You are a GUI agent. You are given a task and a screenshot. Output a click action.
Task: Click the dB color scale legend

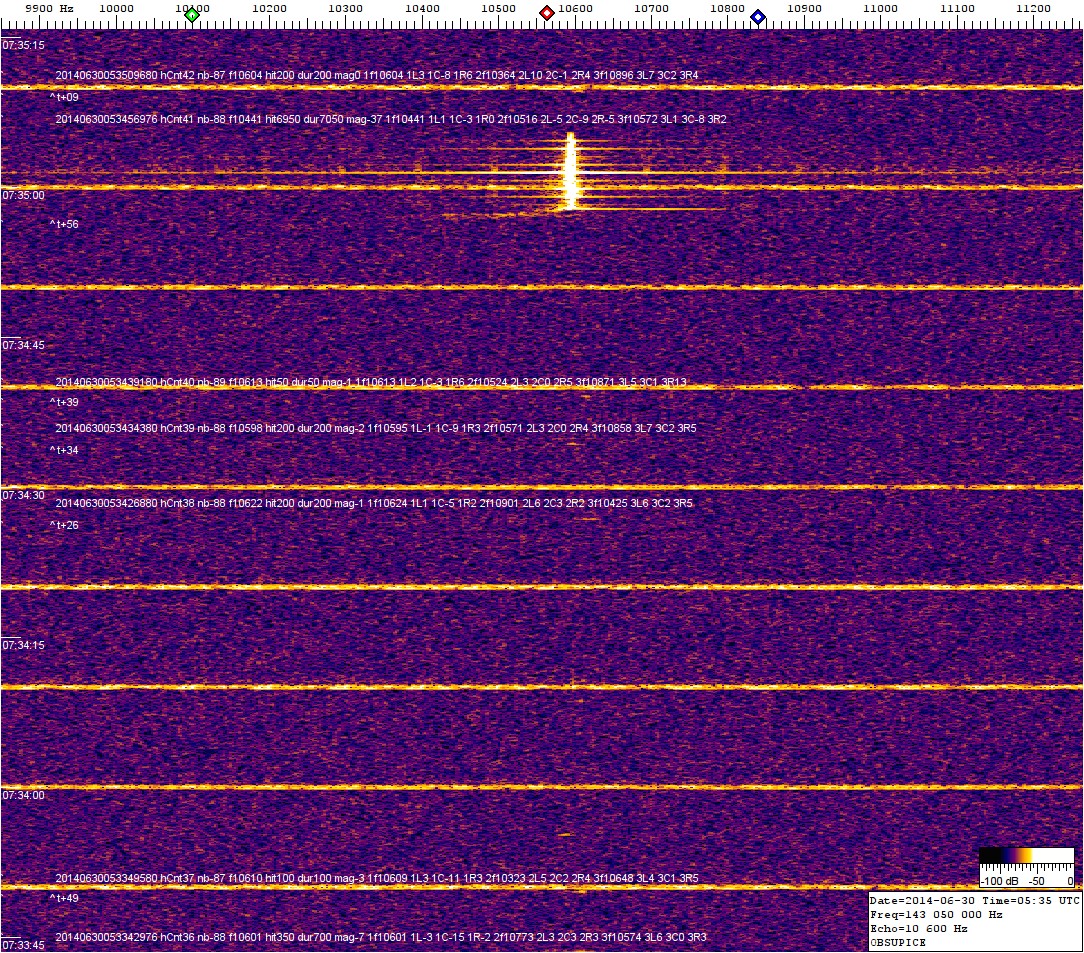[x=1026, y=868]
